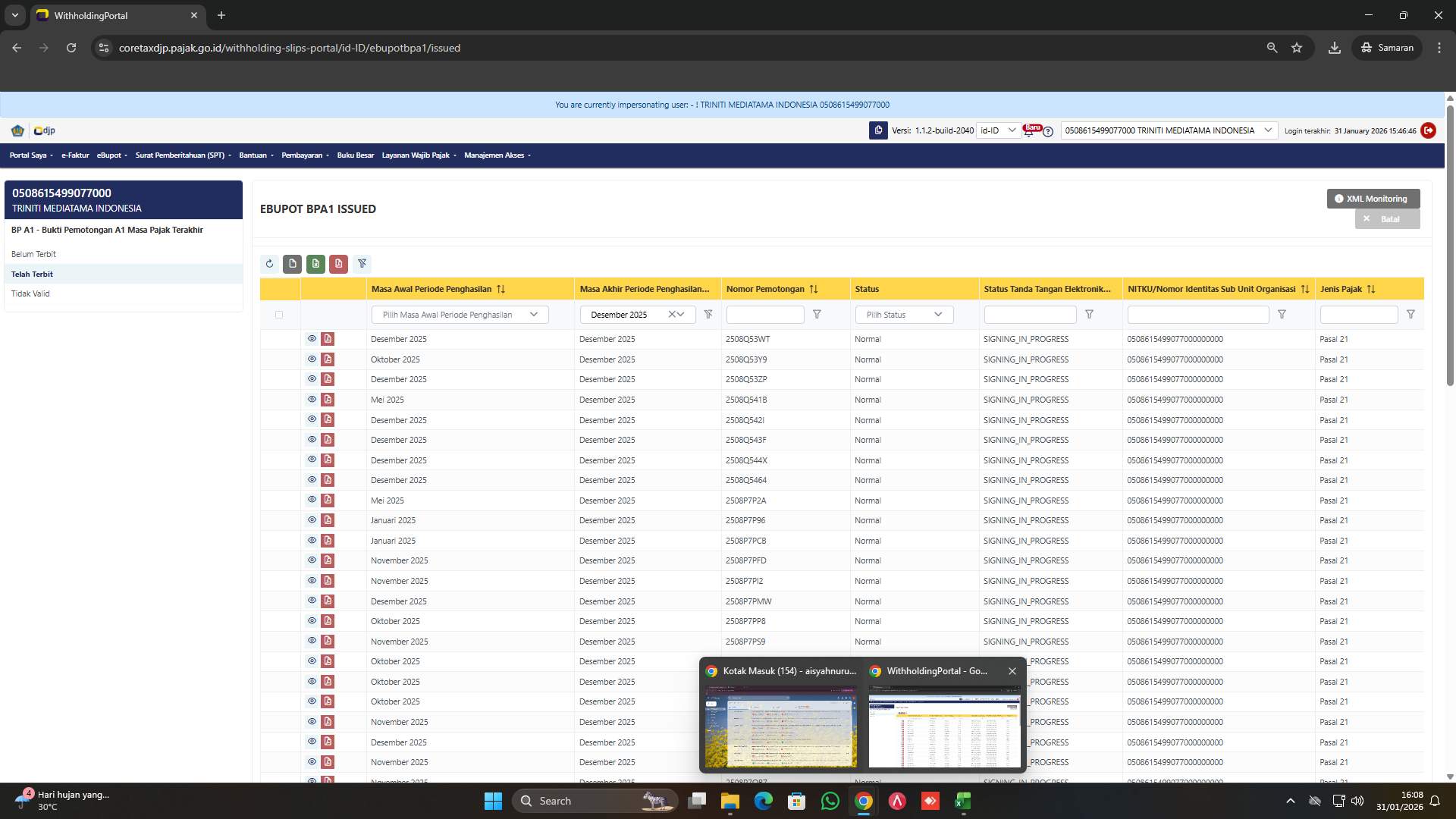This screenshot has width=1456, height=819.
Task: Export the list to PDF
Action: point(339,264)
